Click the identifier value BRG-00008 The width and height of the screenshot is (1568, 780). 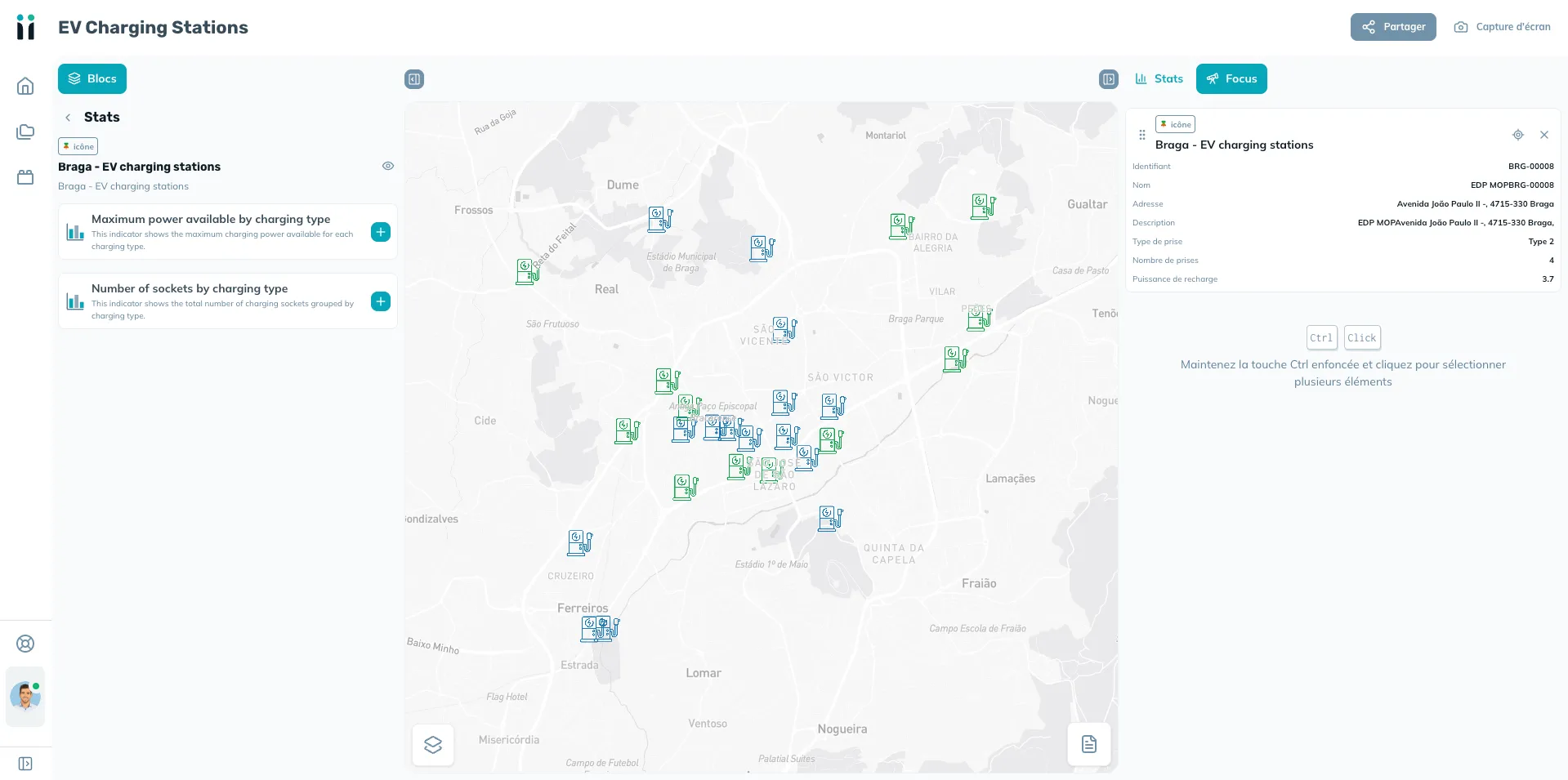tap(1531, 167)
